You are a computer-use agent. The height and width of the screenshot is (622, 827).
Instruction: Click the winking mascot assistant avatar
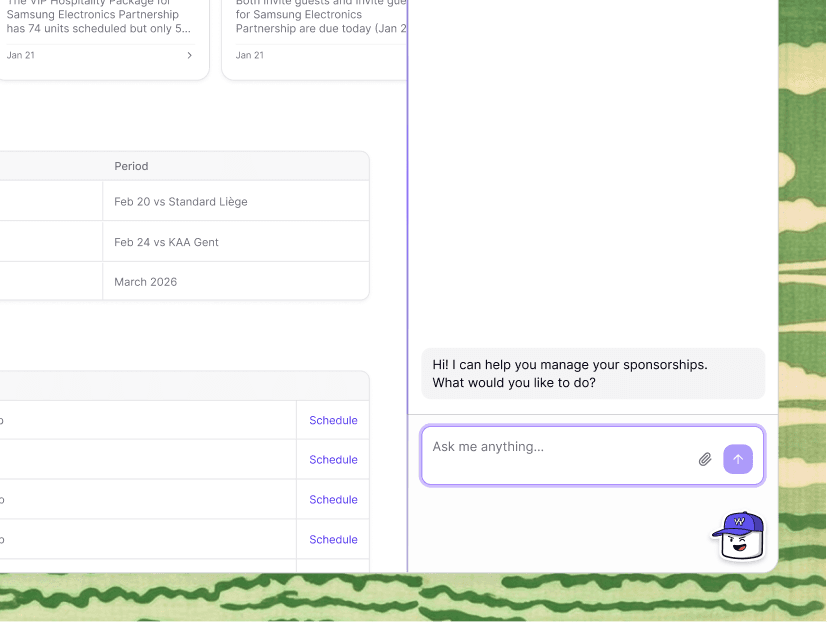[739, 535]
